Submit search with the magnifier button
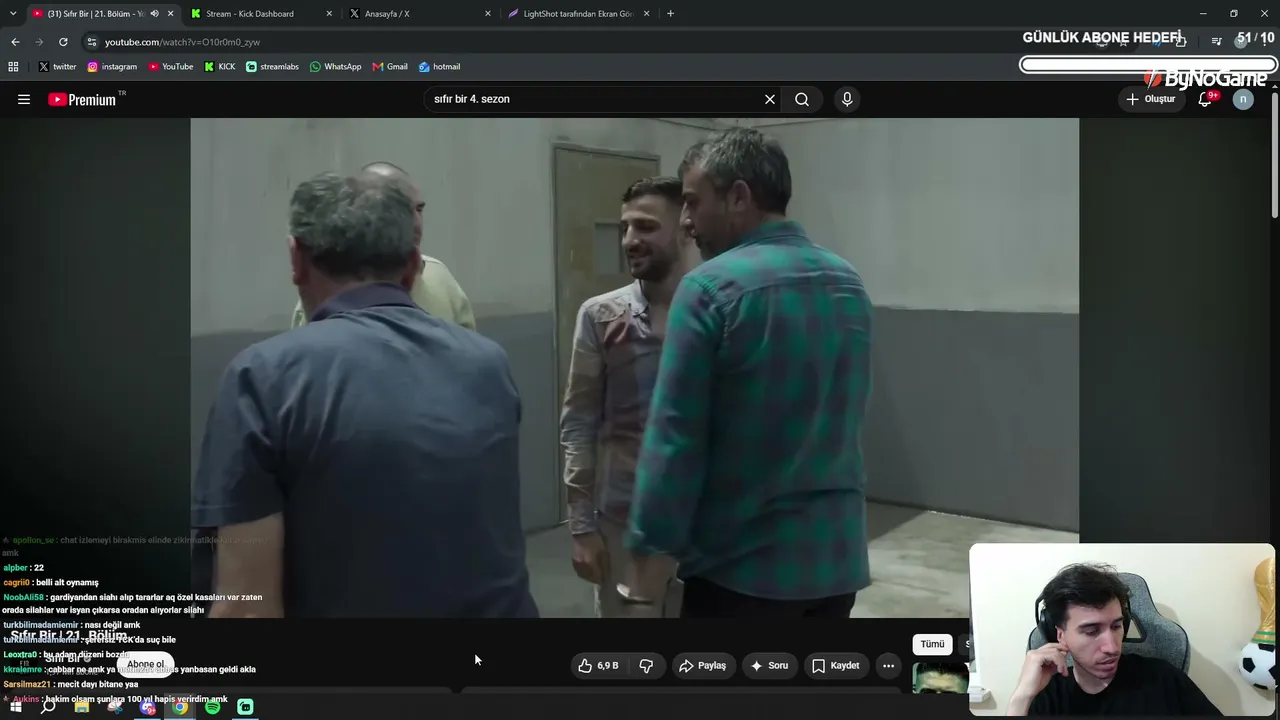The width and height of the screenshot is (1280, 720). tap(802, 99)
